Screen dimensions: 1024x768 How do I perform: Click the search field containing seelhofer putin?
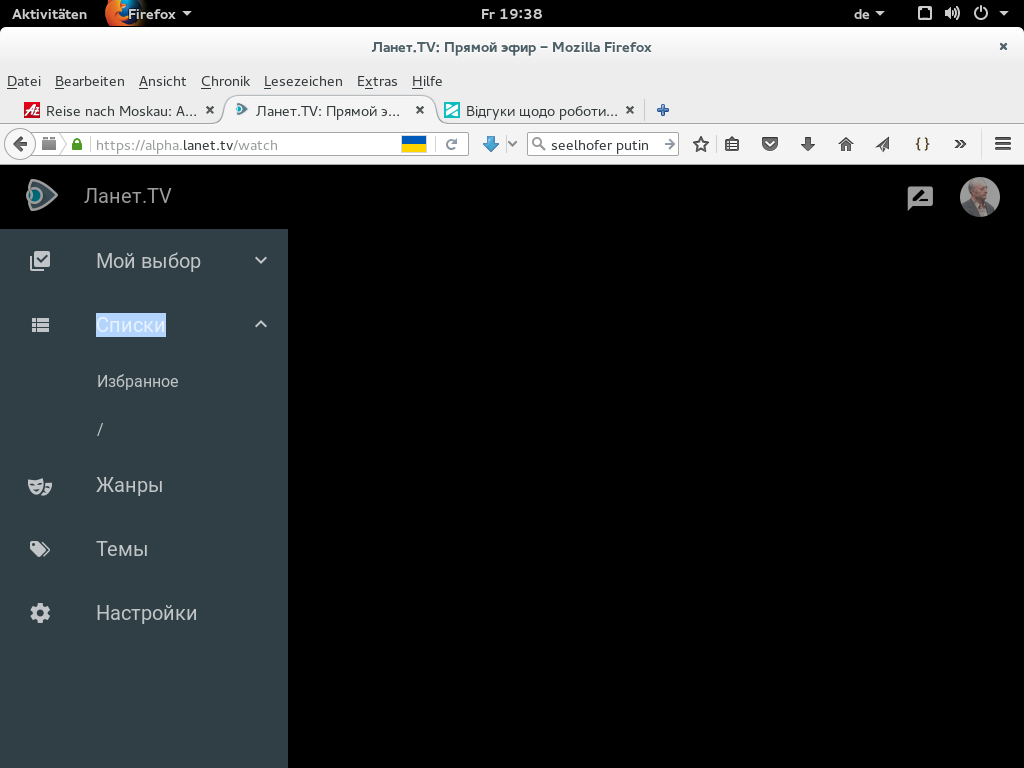pyautogui.click(x=600, y=145)
